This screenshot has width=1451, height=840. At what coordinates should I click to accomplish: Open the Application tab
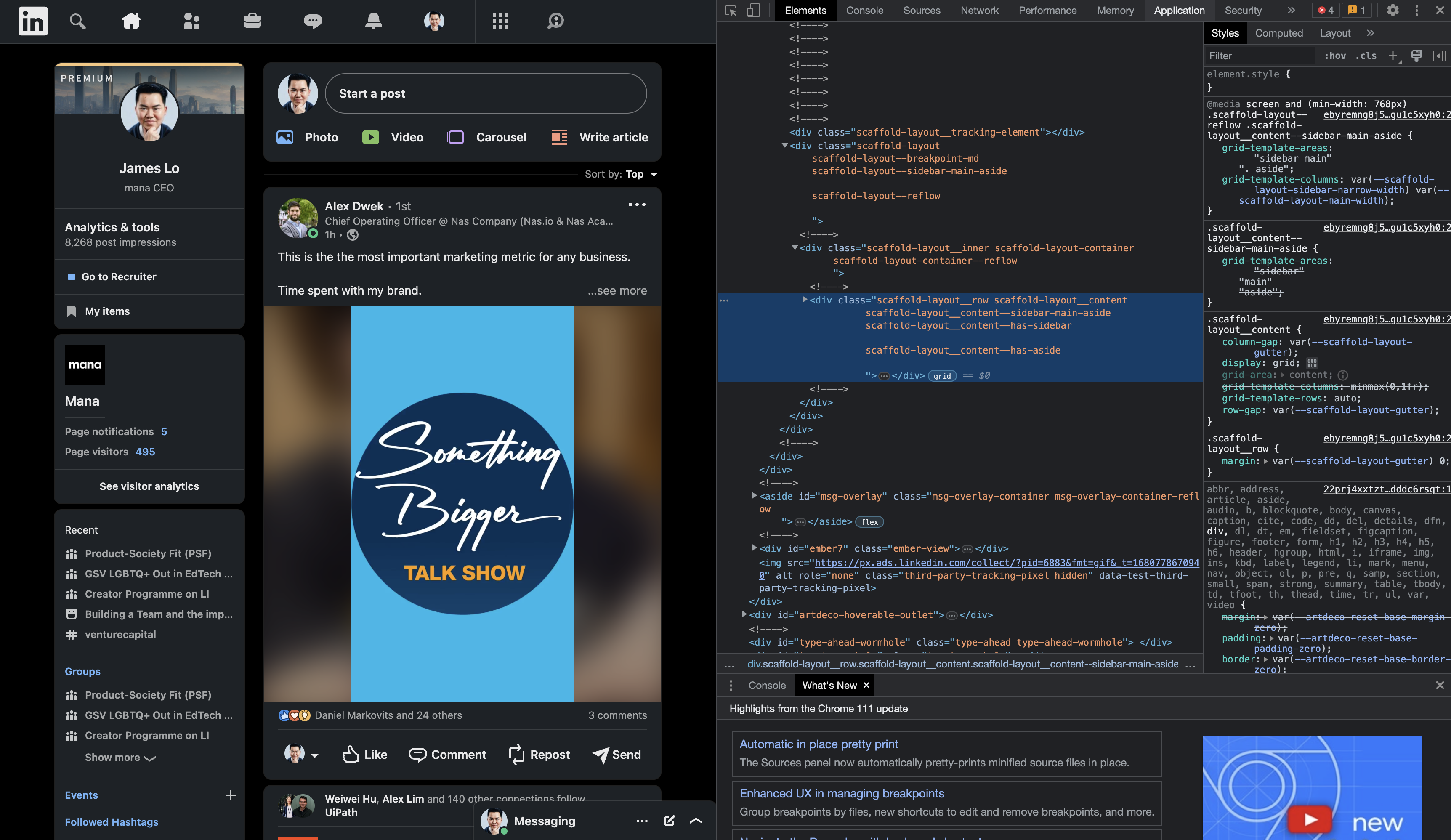pyautogui.click(x=1179, y=11)
